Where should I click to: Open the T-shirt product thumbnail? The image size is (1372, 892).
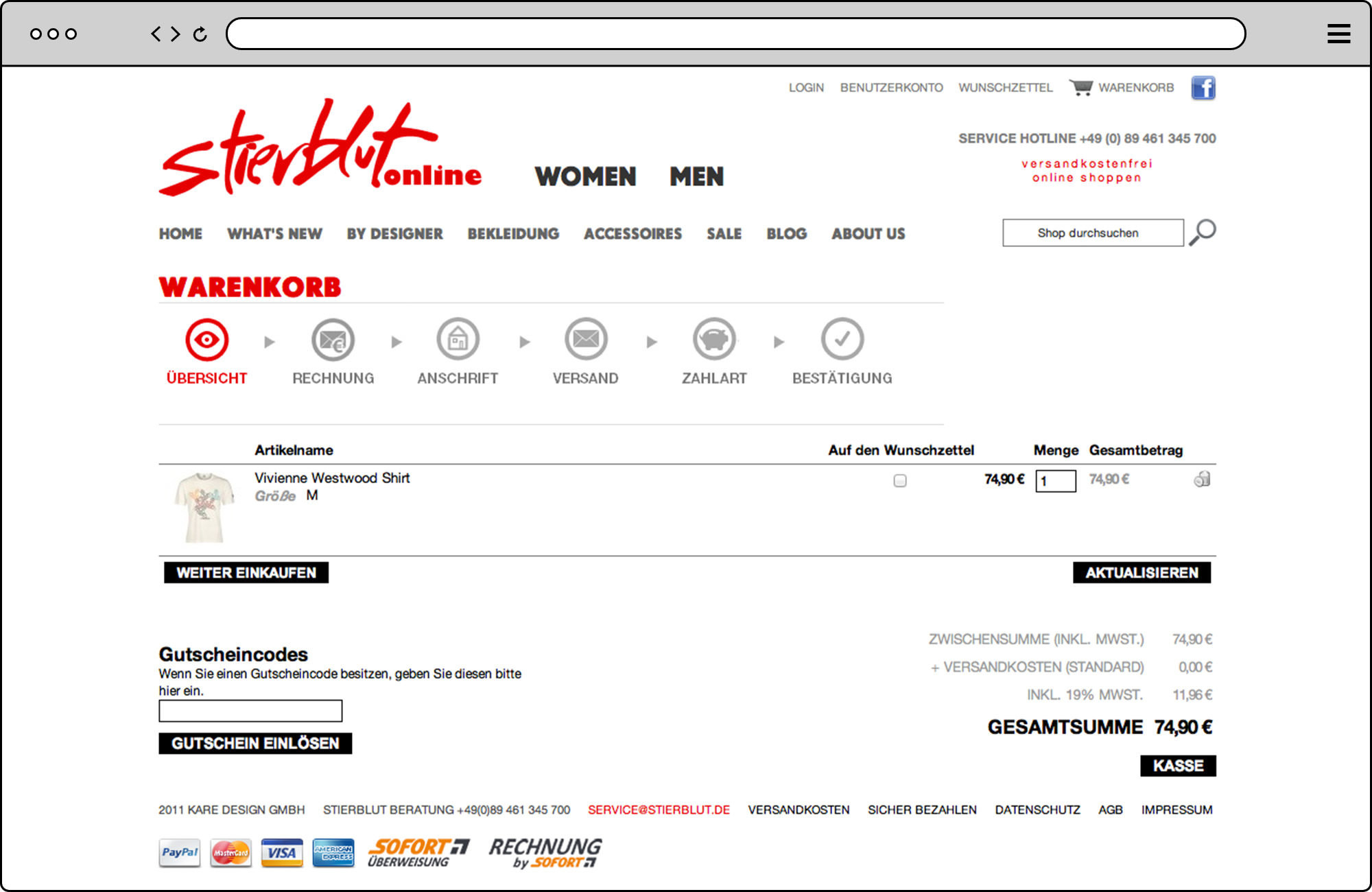tap(204, 507)
